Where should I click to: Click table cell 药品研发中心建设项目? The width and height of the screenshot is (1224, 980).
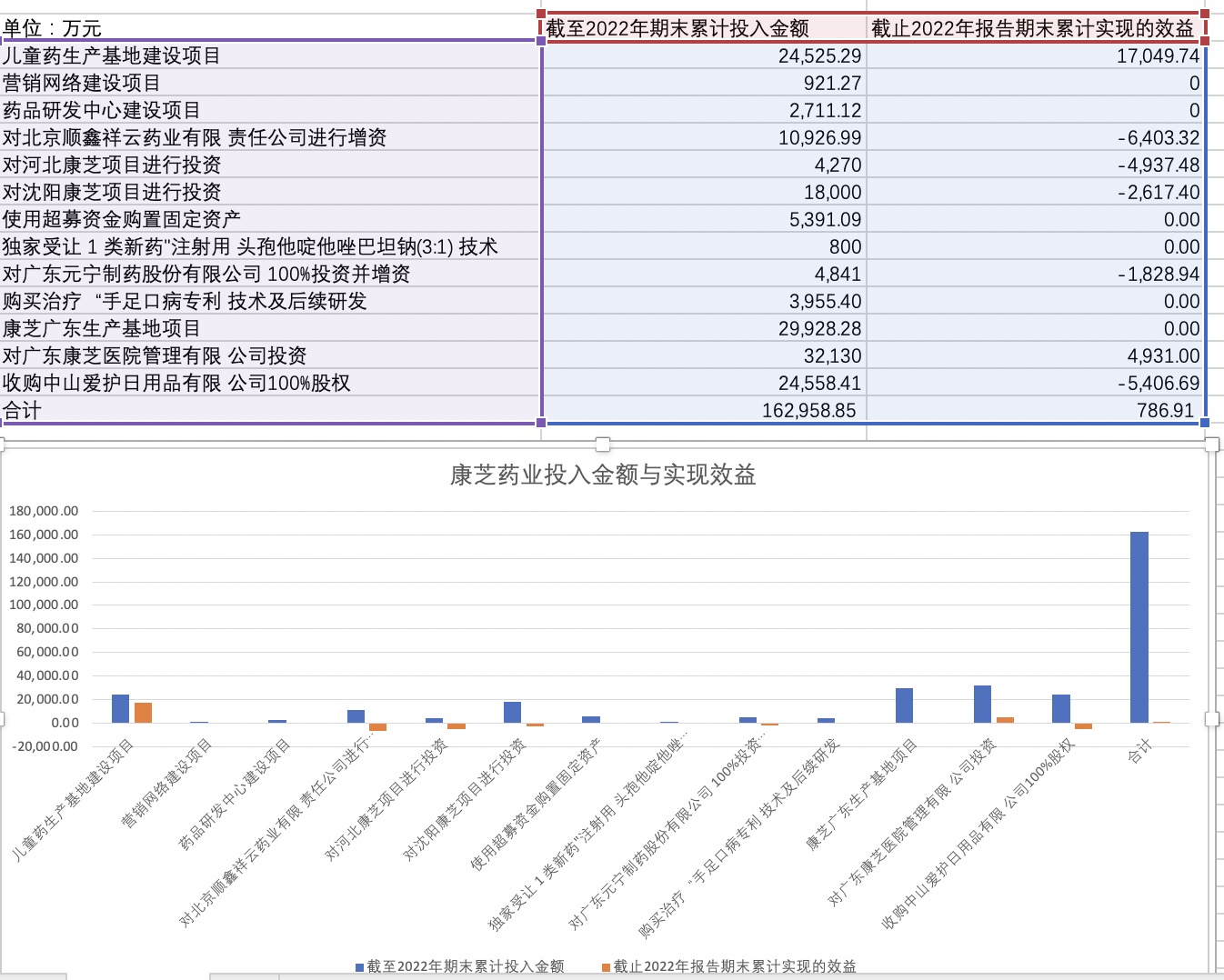tap(270, 110)
